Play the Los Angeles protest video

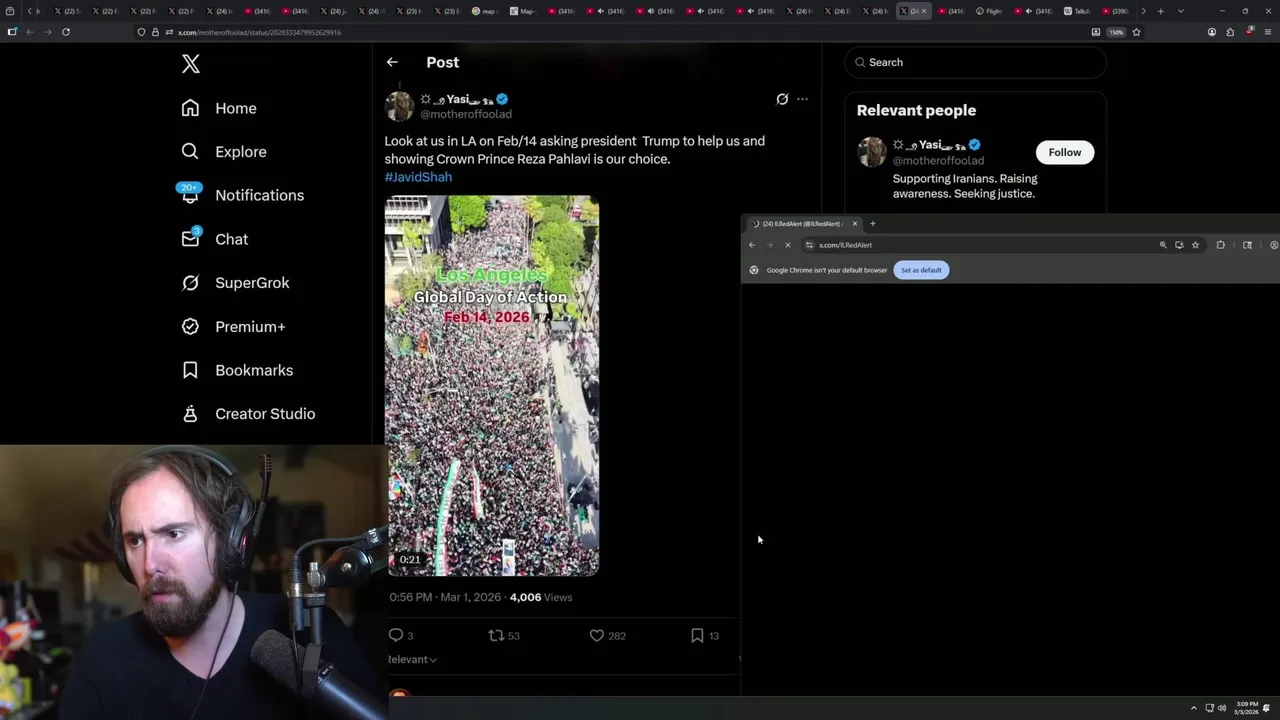(x=492, y=385)
